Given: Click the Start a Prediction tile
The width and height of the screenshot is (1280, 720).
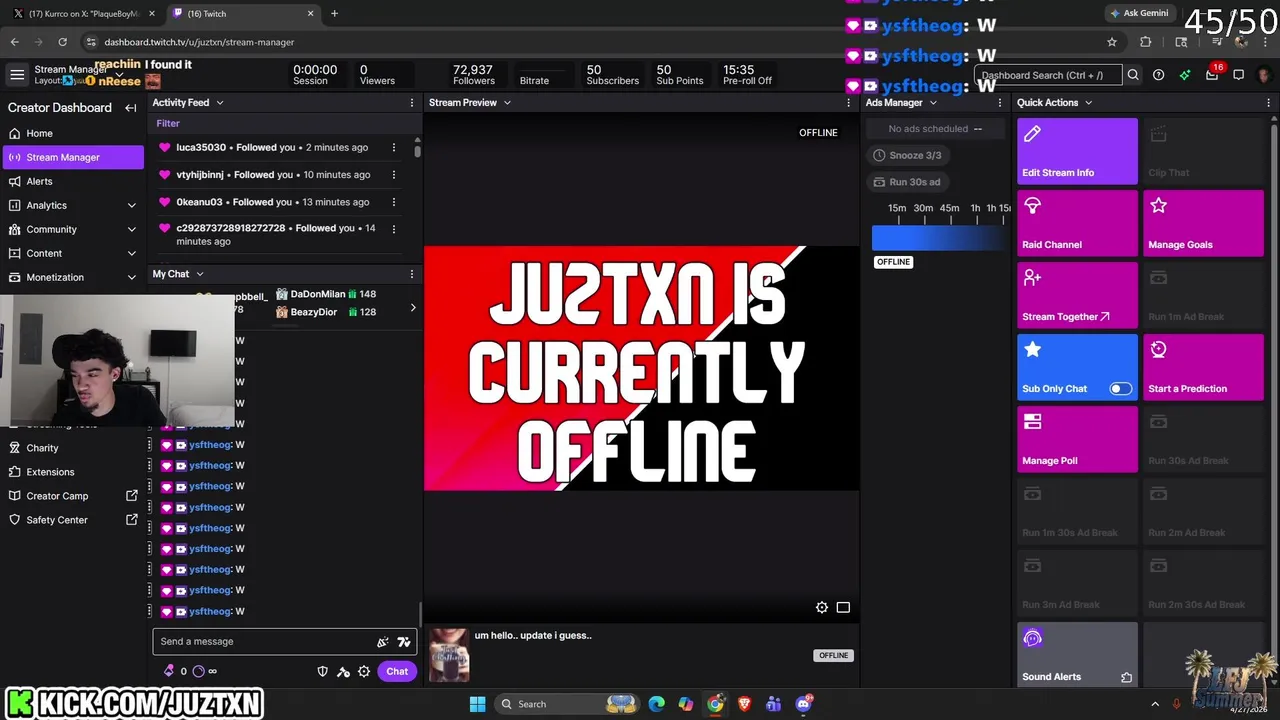Looking at the screenshot, I should click(1203, 367).
